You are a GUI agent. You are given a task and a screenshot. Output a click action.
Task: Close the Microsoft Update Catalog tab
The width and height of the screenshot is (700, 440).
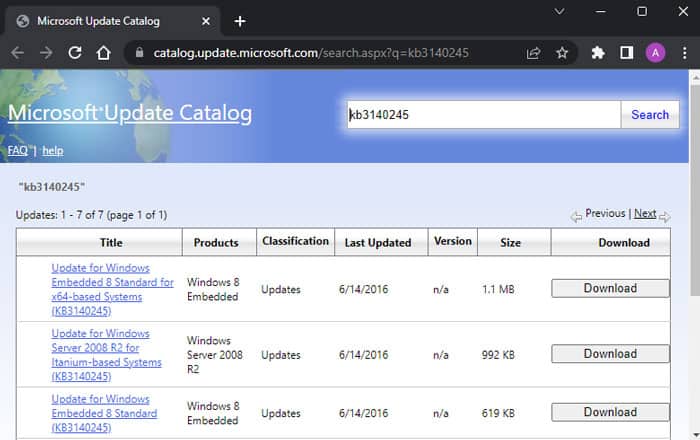coord(206,21)
